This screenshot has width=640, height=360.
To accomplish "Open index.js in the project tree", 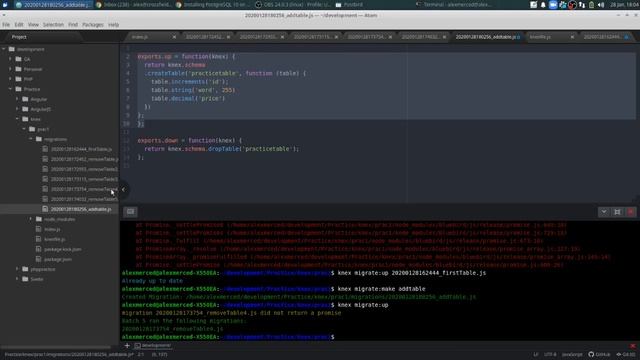I will point(52,229).
